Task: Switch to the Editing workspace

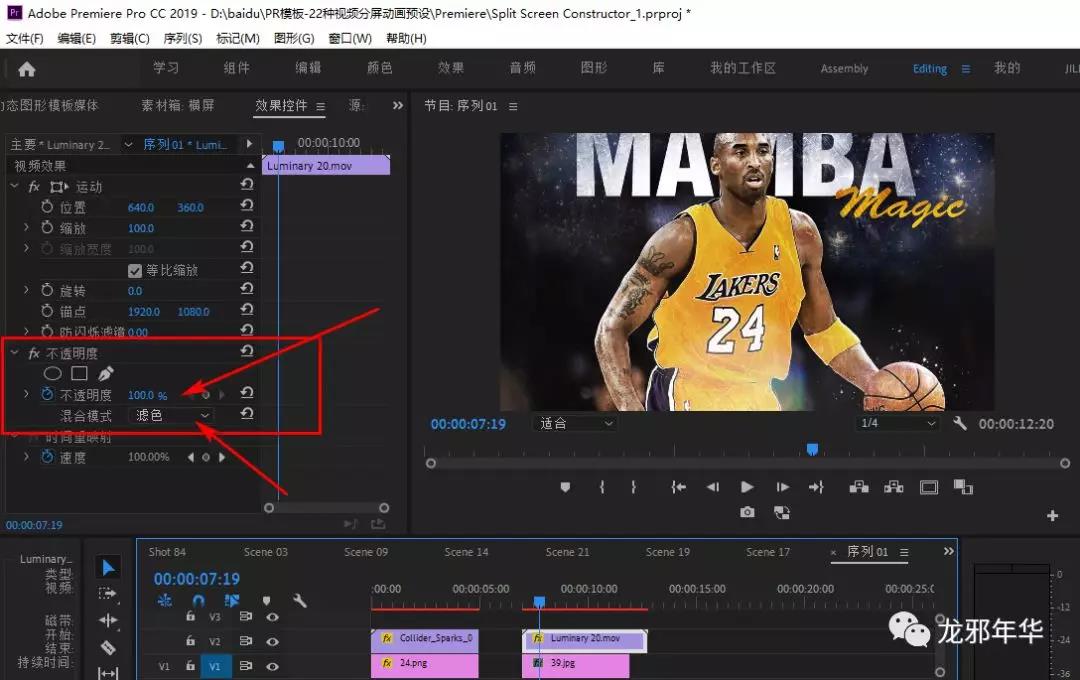Action: click(929, 69)
